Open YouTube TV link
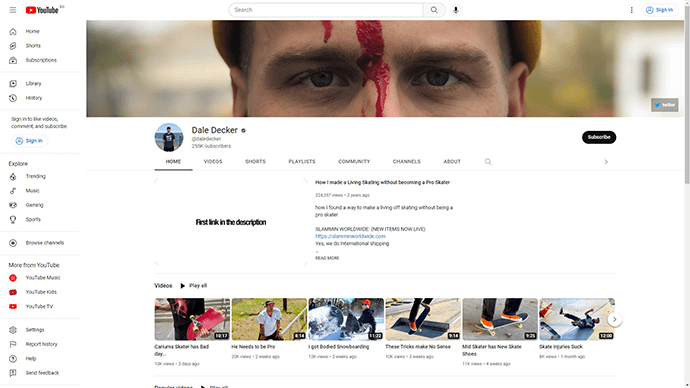 click(40, 307)
